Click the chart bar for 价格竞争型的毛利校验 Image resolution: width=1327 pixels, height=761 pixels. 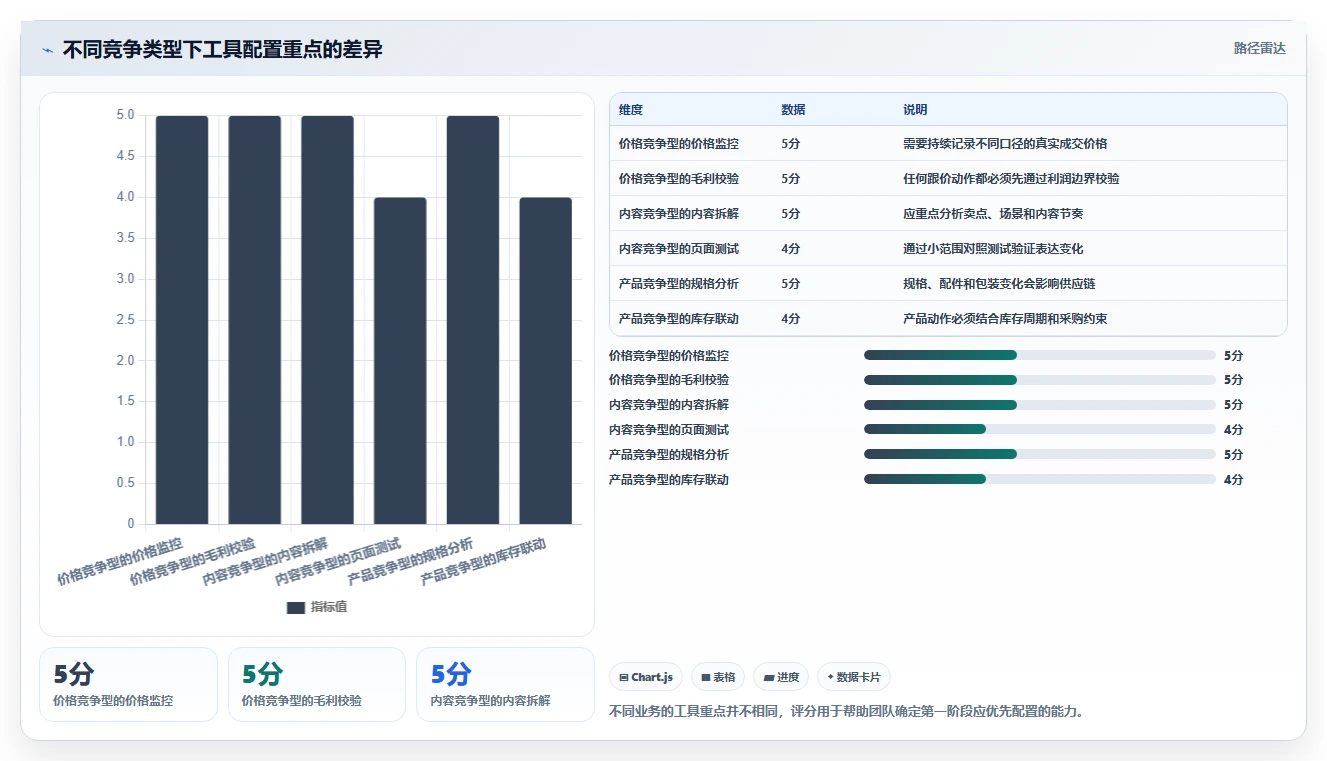(x=255, y=320)
